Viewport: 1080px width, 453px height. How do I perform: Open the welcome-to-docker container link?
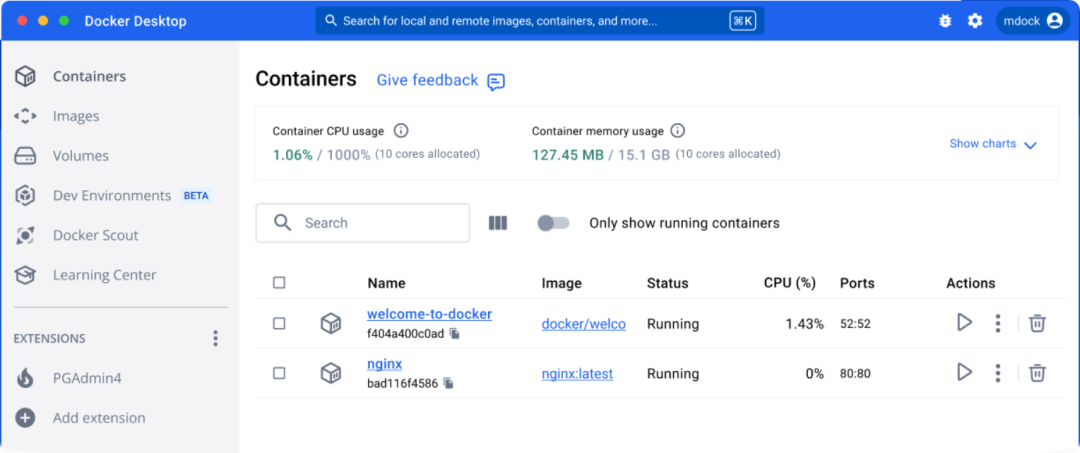click(x=429, y=315)
